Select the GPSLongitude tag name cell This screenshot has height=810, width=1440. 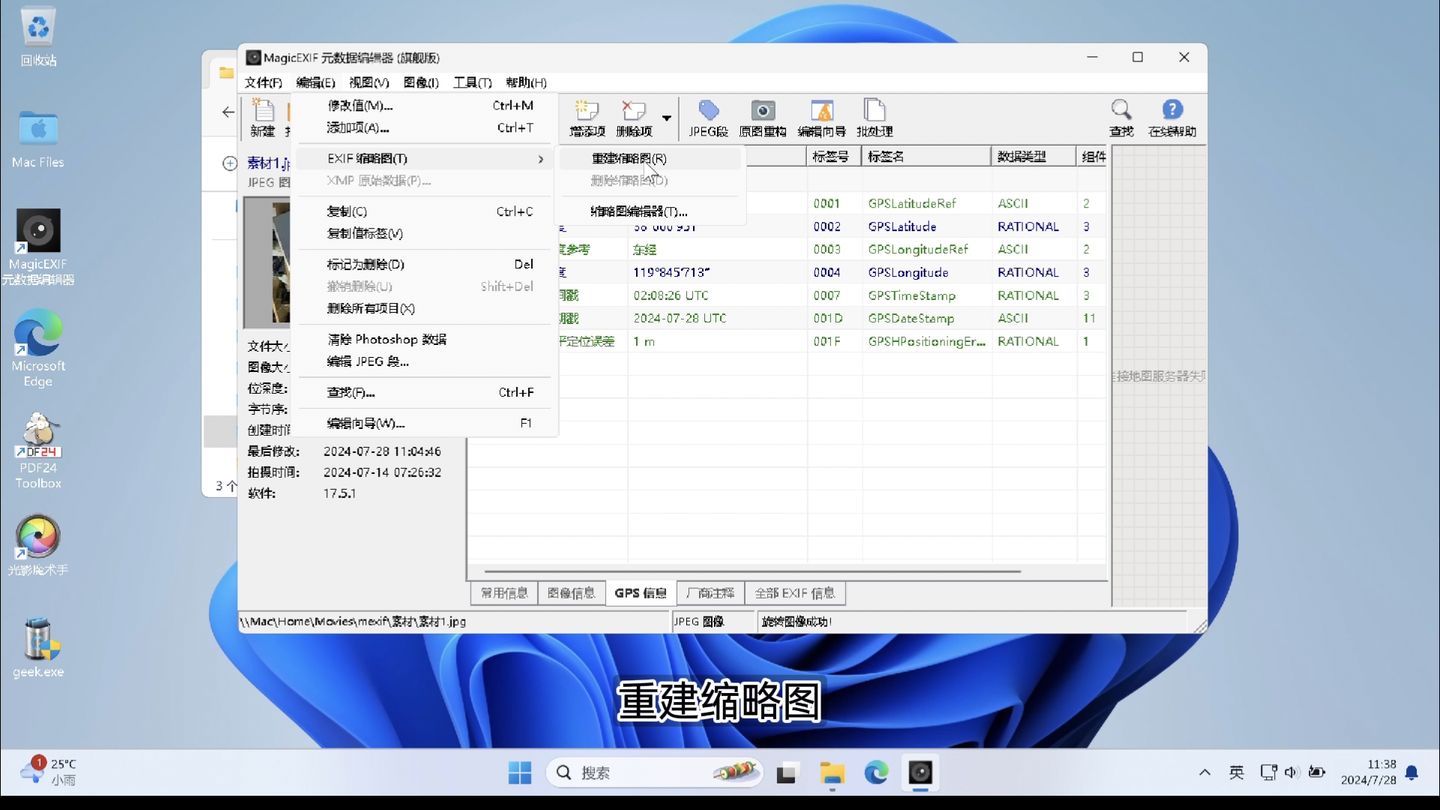coord(907,272)
